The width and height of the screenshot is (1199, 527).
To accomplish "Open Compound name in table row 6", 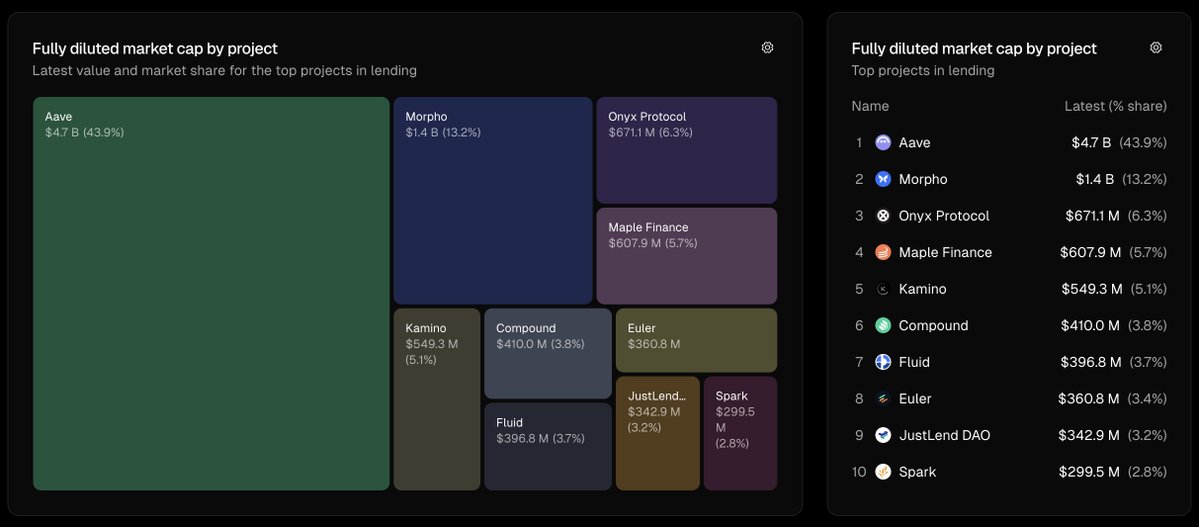I will click(933, 325).
